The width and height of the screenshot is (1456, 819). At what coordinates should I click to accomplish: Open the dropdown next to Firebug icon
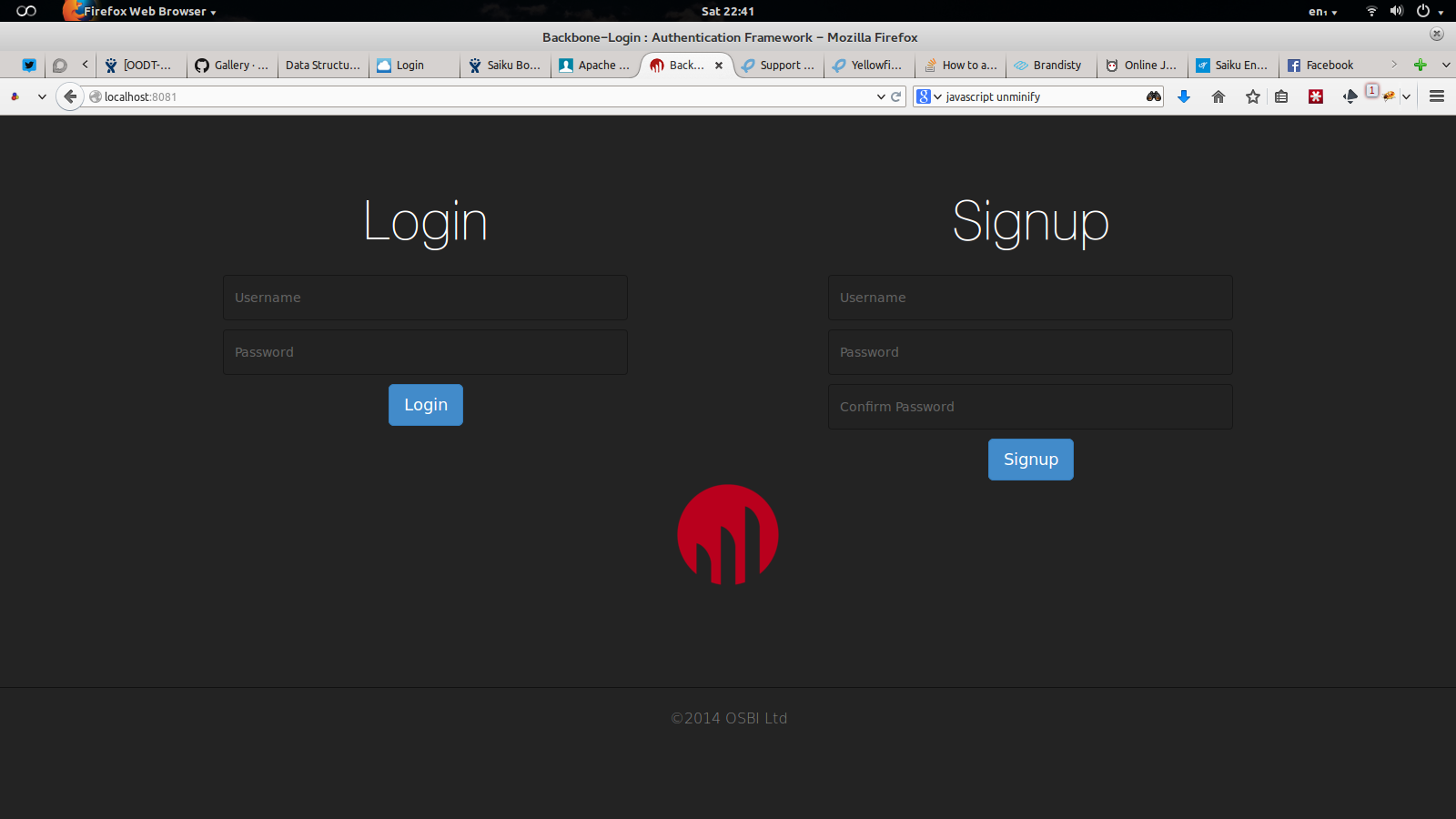click(x=1406, y=96)
